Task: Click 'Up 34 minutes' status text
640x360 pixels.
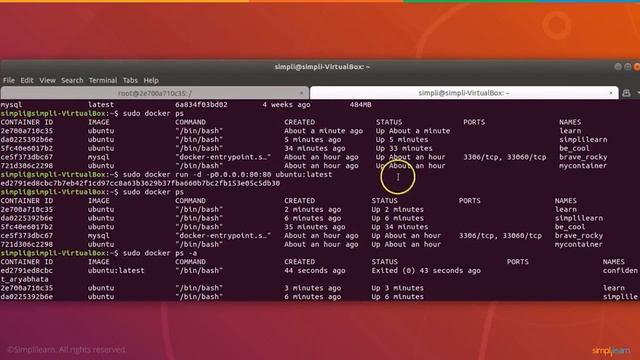Action: [400, 227]
